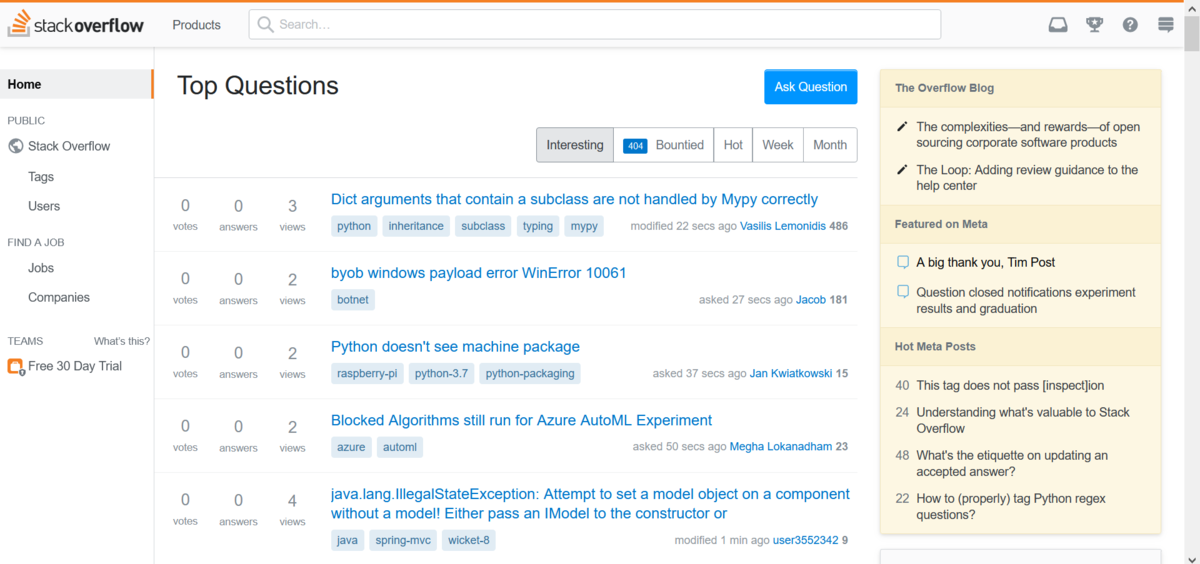Open the inbox icon in header
Viewport: 1200px width, 564px height.
[1058, 25]
